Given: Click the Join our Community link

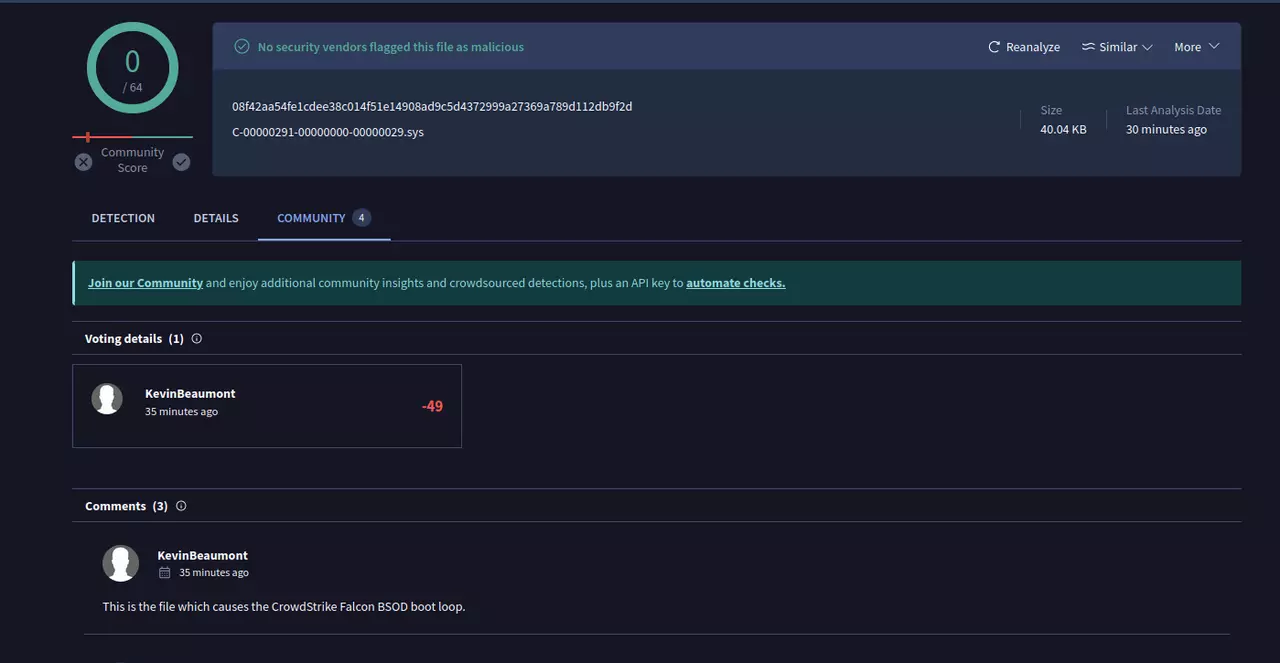Looking at the screenshot, I should 145,283.
